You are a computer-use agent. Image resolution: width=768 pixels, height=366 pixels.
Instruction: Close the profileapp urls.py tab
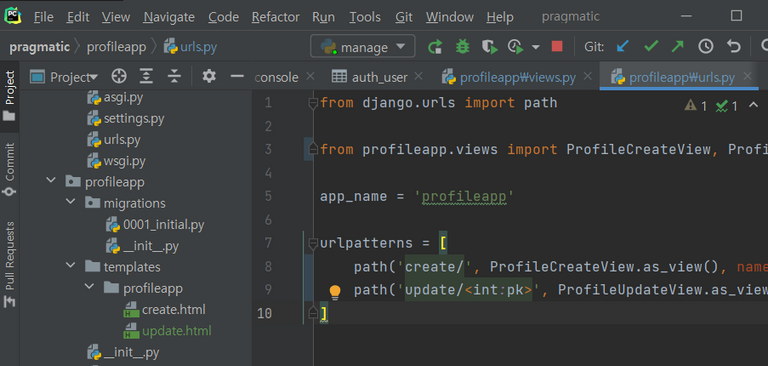747,76
